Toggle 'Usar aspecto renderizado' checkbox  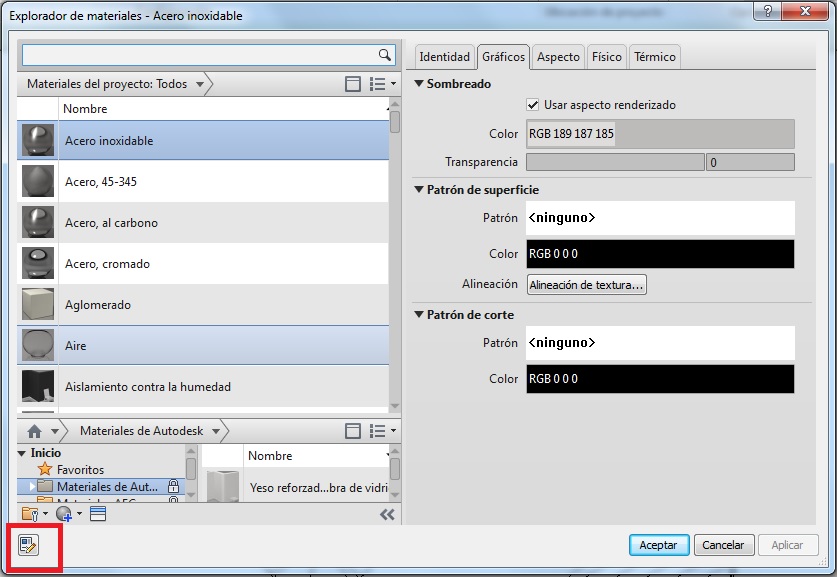tap(533, 105)
